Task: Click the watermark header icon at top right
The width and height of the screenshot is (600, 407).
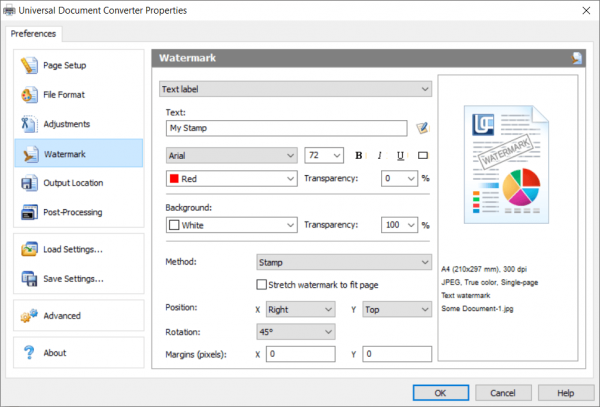Action: pos(577,58)
